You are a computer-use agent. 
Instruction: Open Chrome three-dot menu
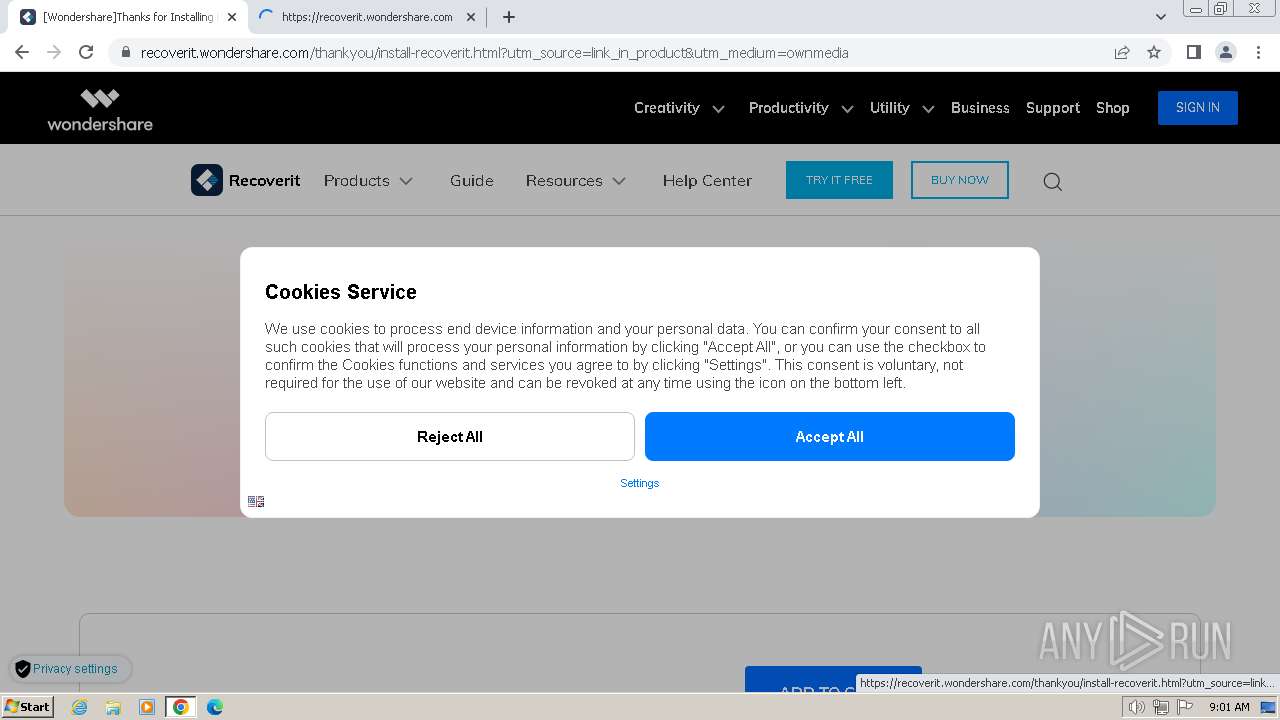pos(1258,52)
